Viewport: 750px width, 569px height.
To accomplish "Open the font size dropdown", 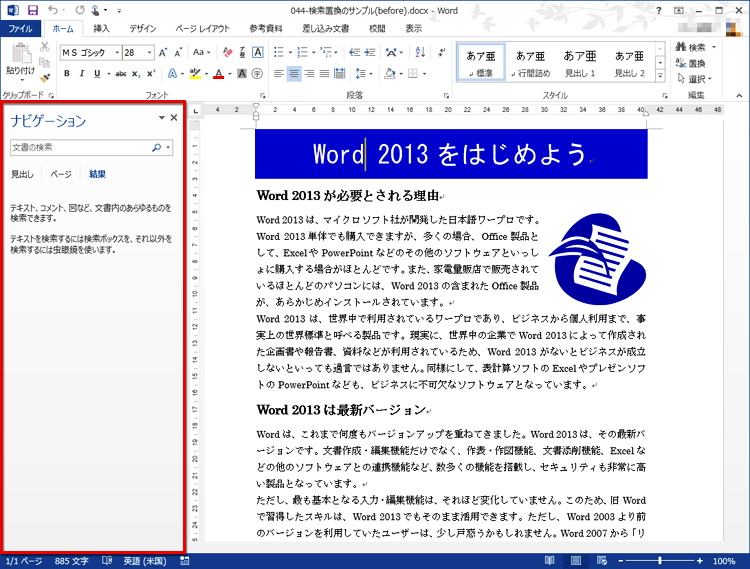I will coord(150,53).
